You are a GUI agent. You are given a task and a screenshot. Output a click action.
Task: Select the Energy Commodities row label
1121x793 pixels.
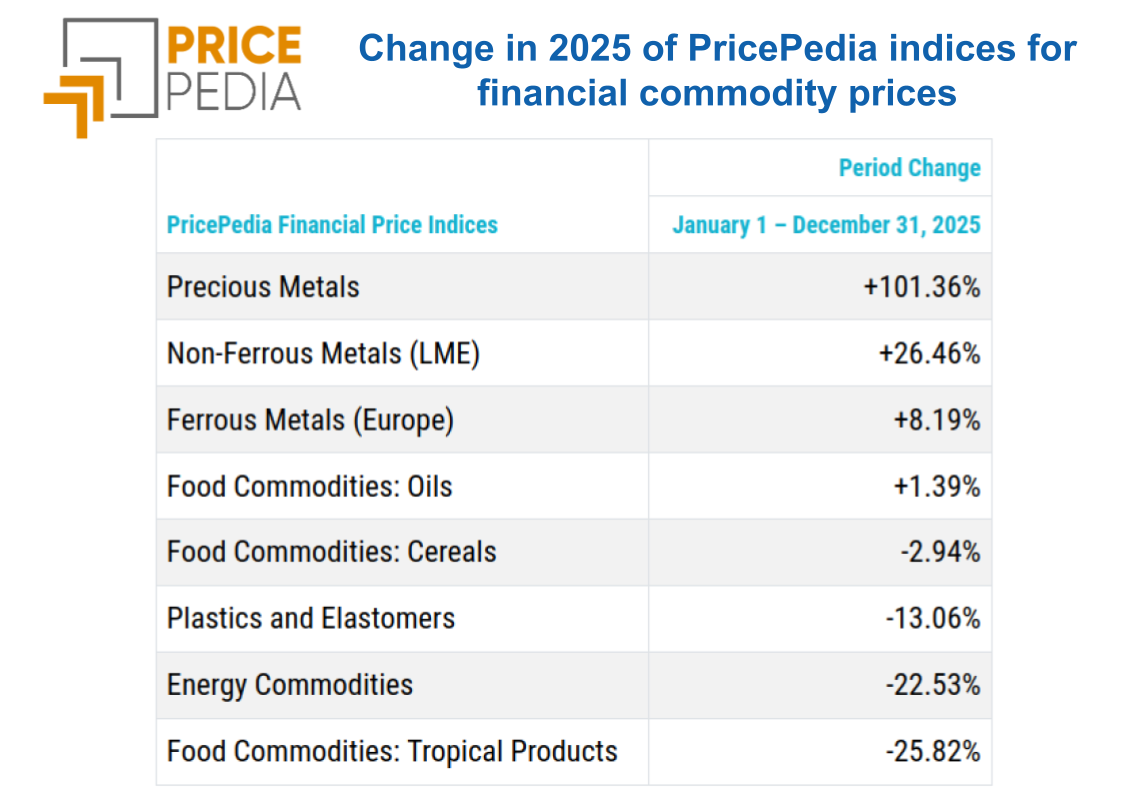click(x=290, y=685)
